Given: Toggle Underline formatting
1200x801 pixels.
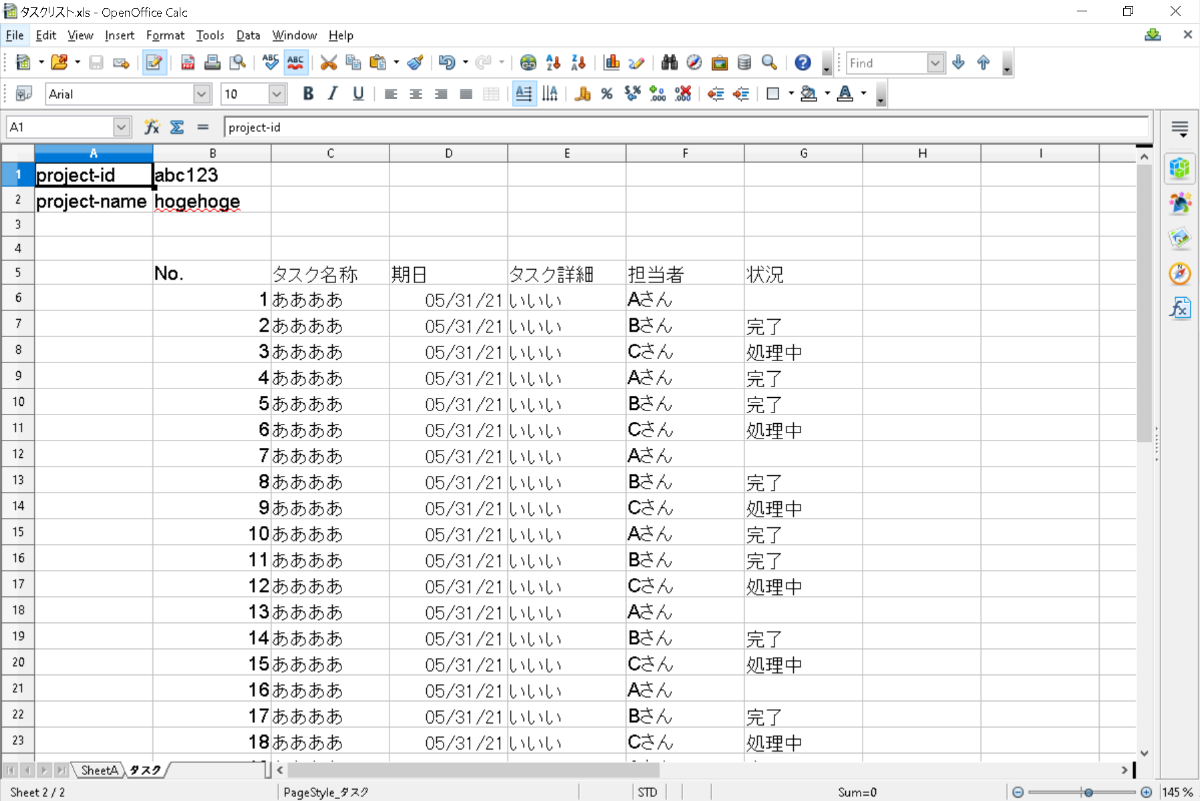Looking at the screenshot, I should 358,94.
